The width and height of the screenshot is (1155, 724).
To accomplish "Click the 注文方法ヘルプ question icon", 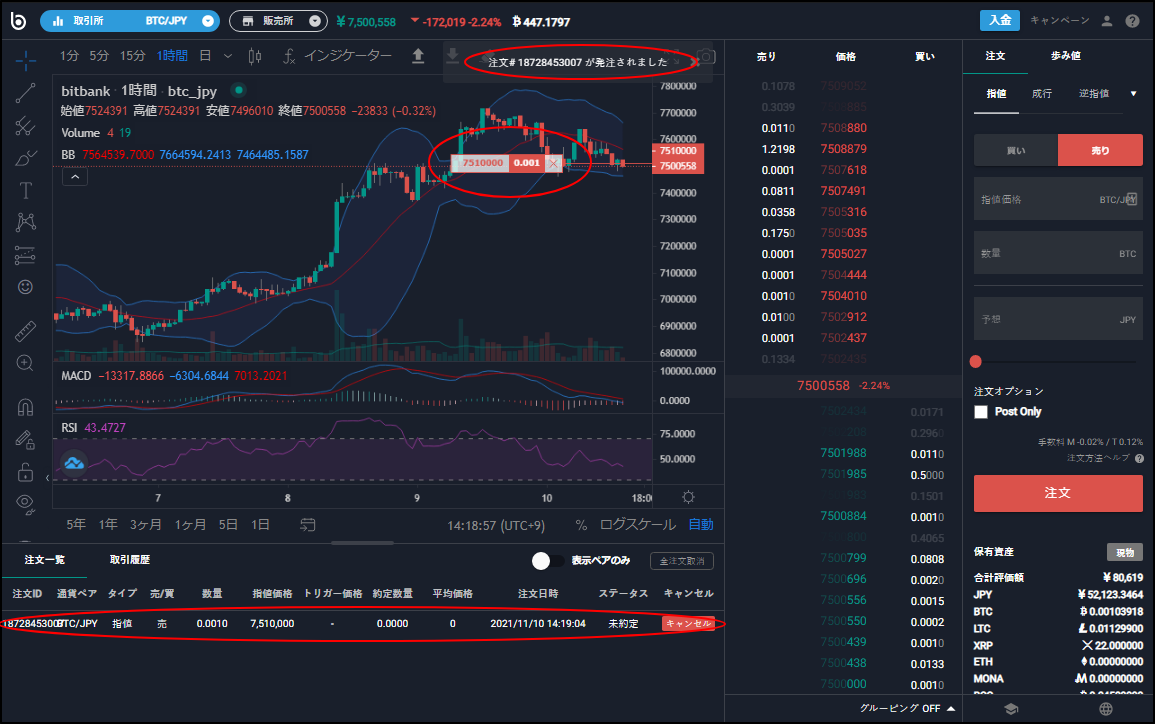I will (x=1140, y=458).
